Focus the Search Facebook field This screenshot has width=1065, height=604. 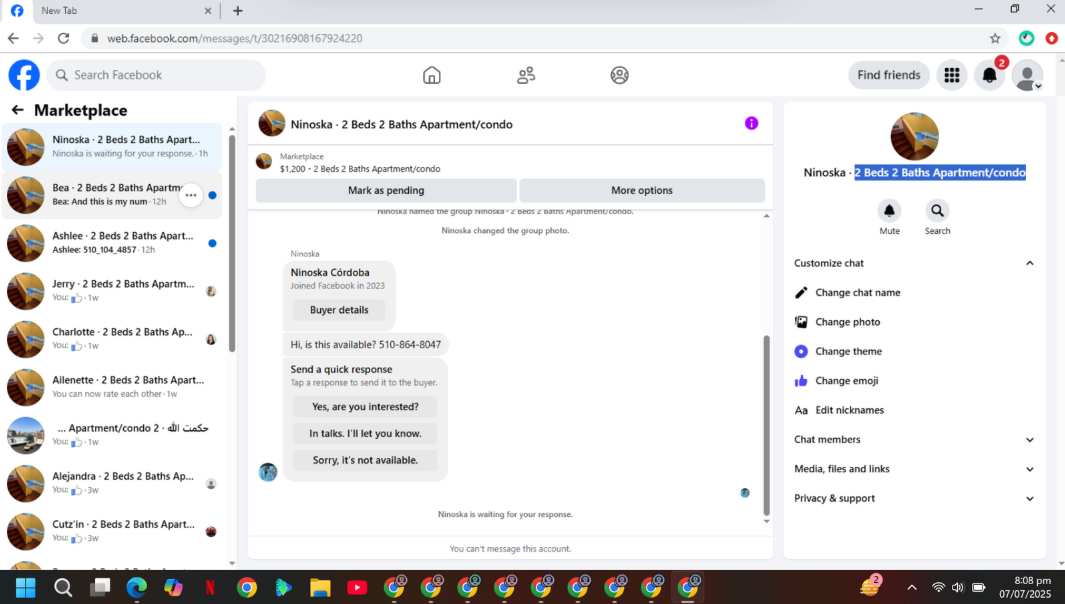pyautogui.click(x=156, y=75)
